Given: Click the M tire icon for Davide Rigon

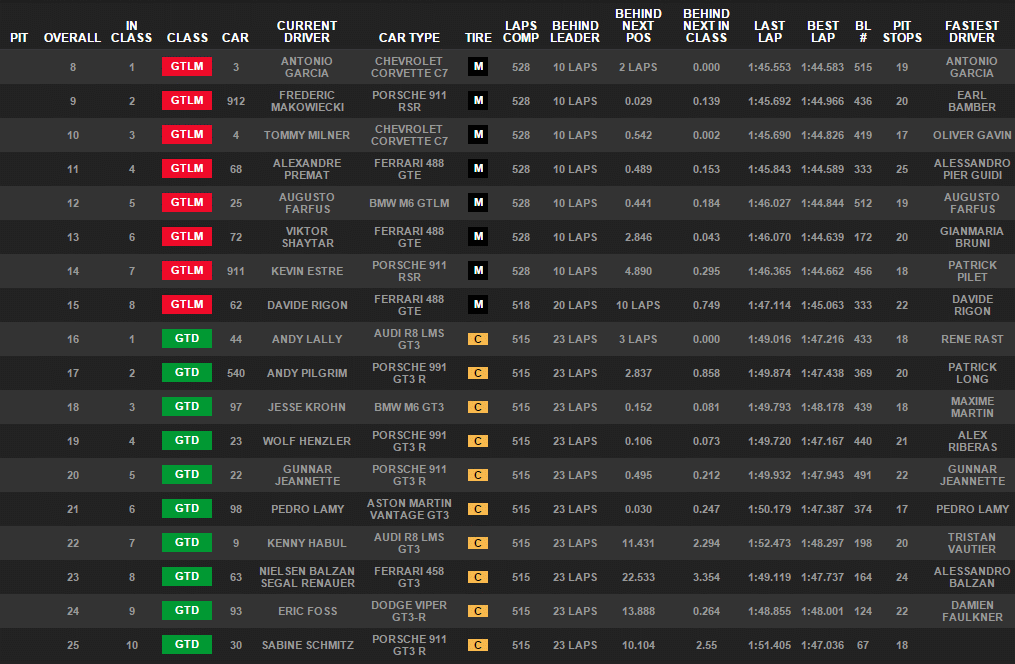Looking at the screenshot, I should [x=478, y=305].
